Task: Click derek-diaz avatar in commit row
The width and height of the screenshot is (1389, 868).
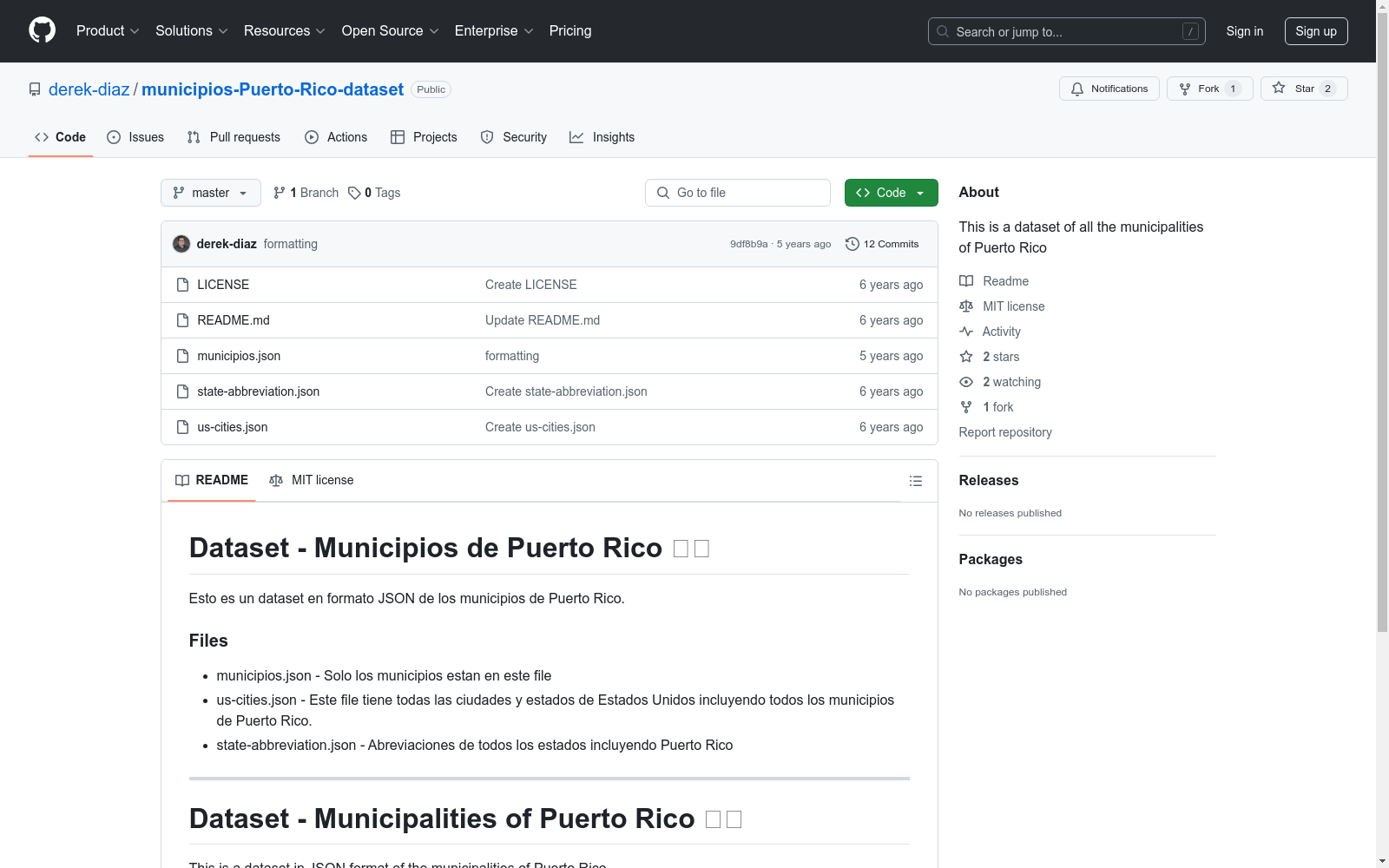Action: (x=181, y=244)
